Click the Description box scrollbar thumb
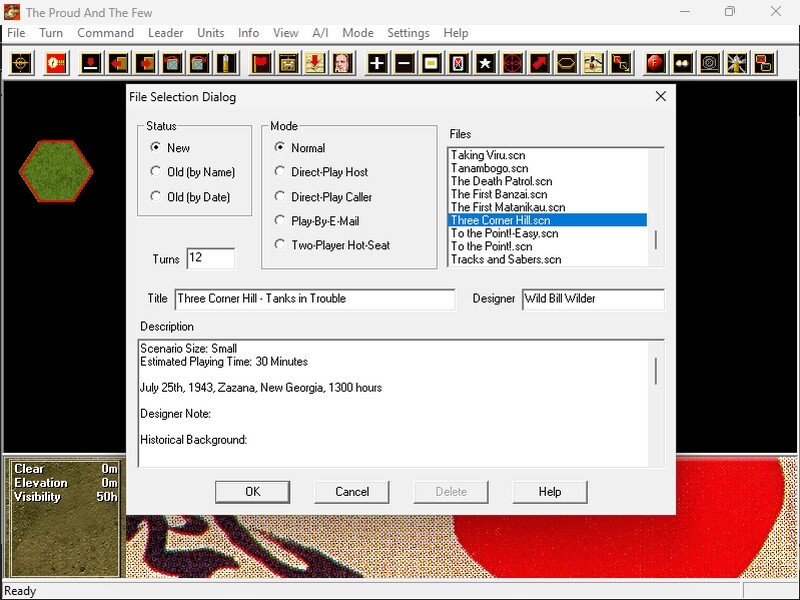 tap(656, 371)
